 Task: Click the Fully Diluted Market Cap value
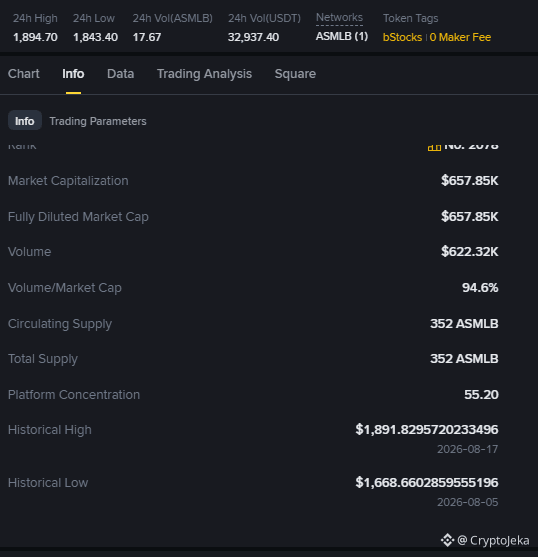(469, 216)
